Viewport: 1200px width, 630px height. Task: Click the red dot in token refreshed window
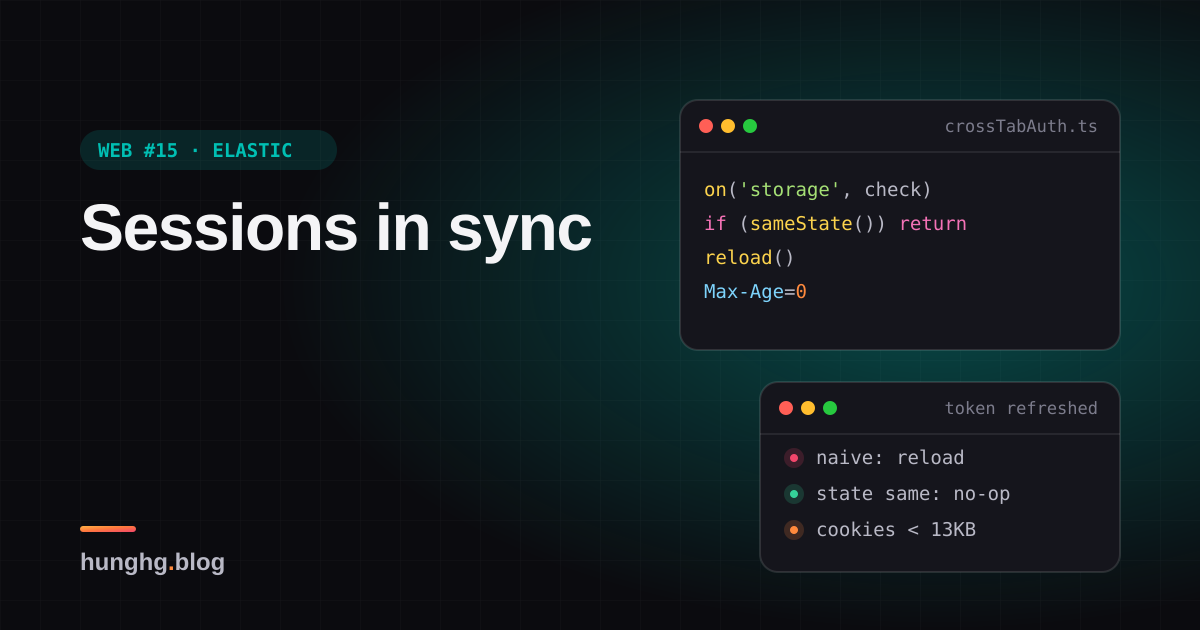(x=786, y=408)
